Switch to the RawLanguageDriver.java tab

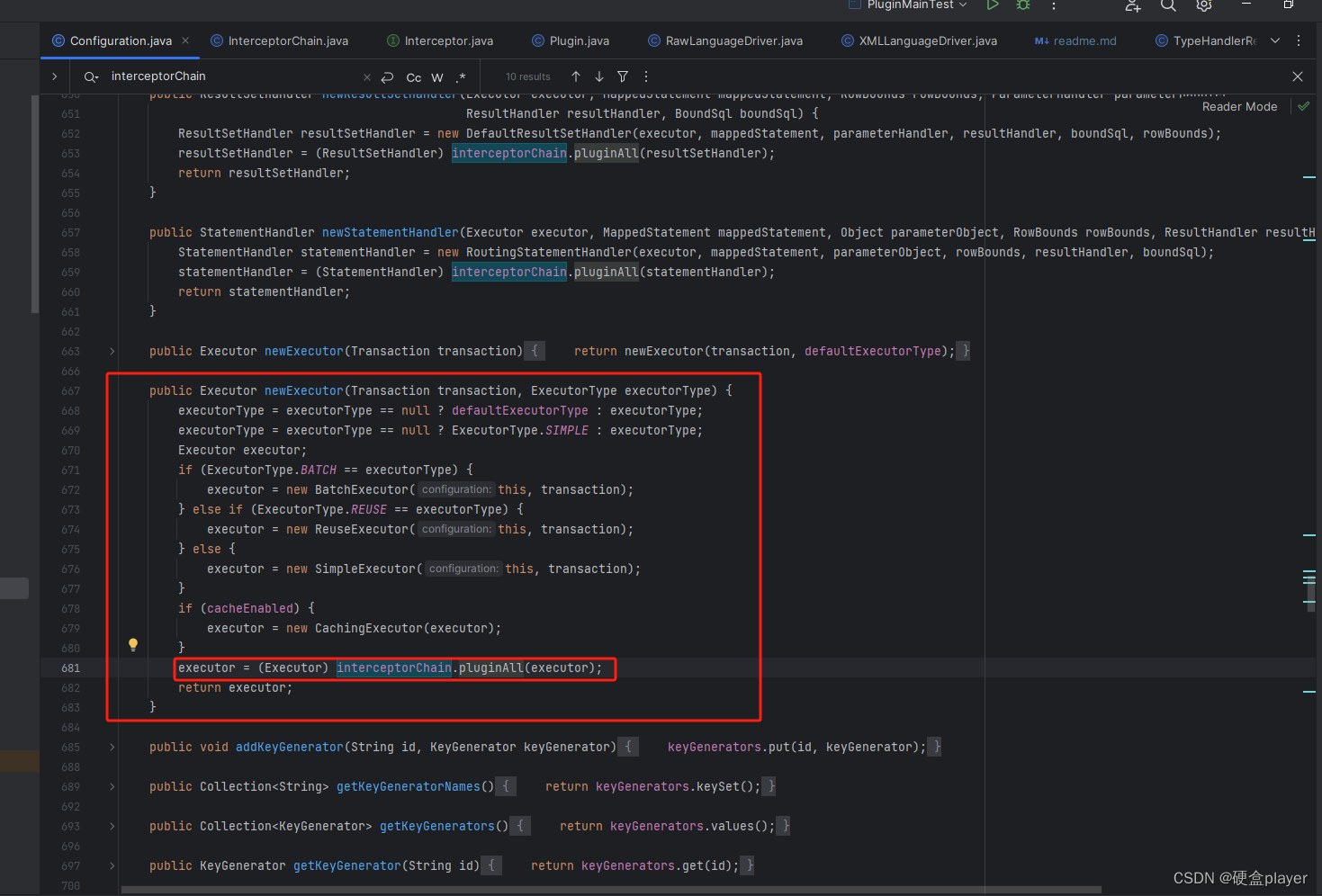[725, 40]
